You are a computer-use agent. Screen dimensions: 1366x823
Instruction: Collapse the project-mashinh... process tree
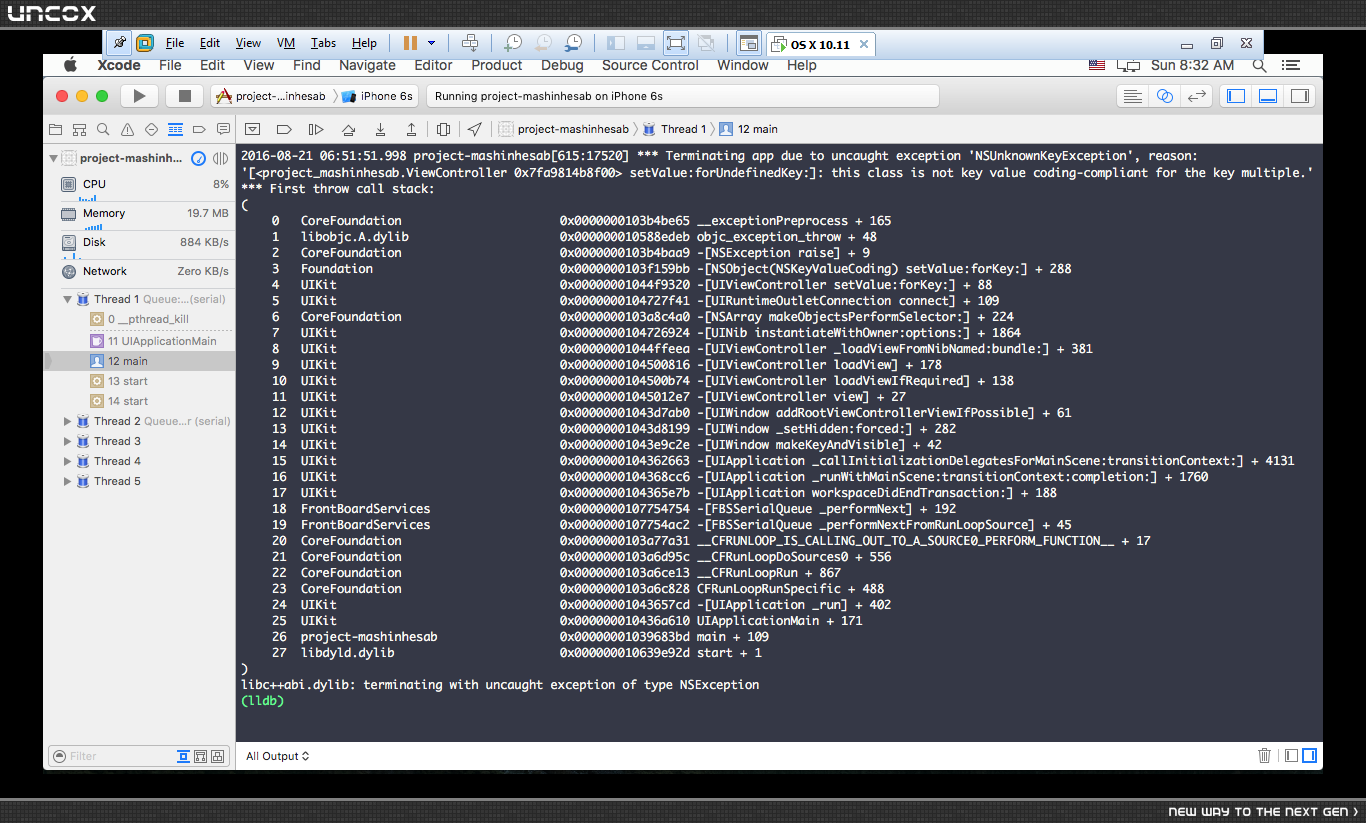tap(53, 158)
